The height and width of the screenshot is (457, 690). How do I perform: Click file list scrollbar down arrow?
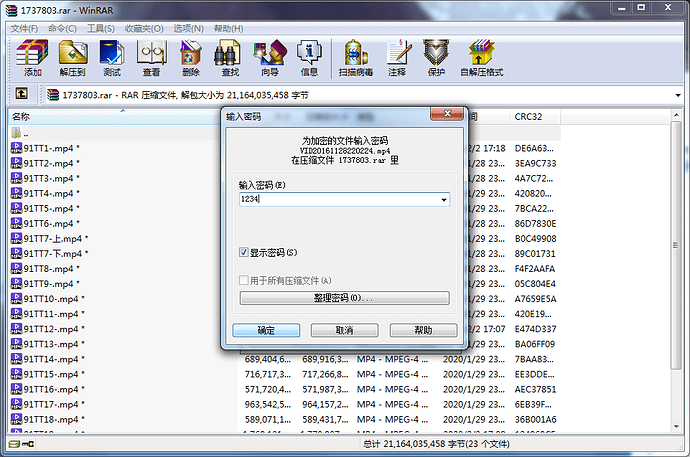(676, 426)
